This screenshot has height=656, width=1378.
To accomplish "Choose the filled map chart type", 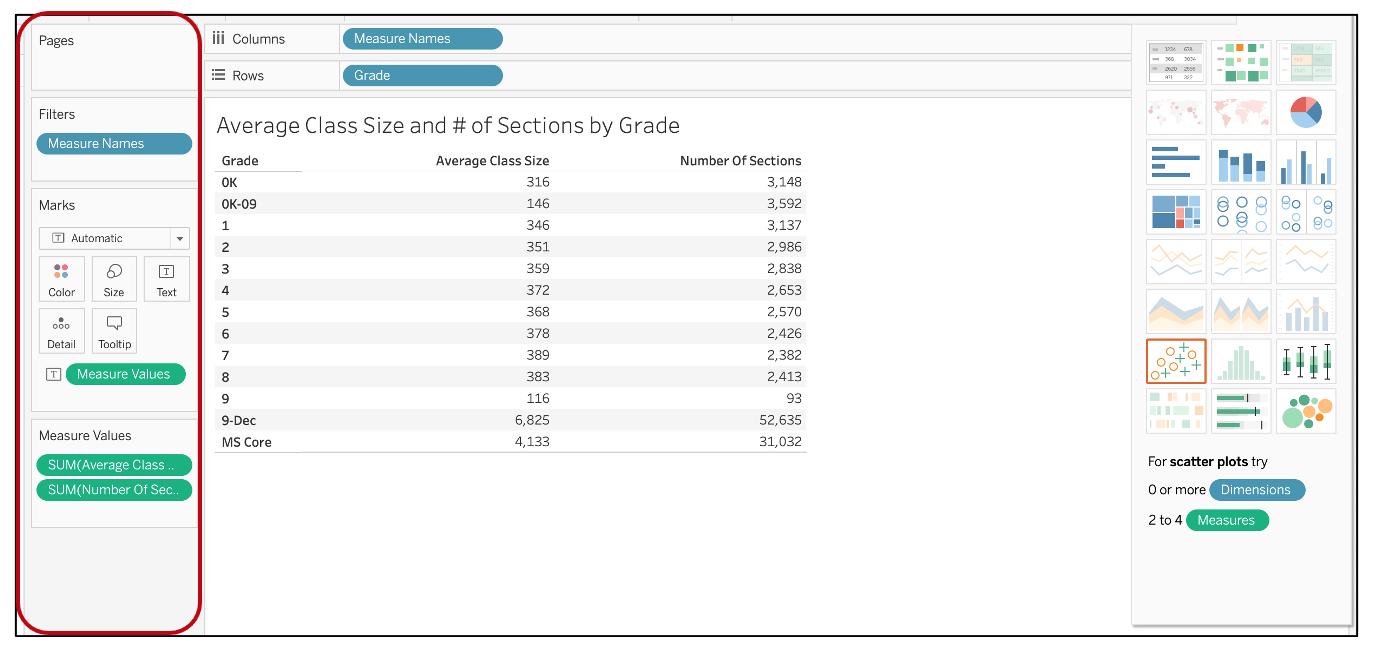I will (x=1241, y=111).
